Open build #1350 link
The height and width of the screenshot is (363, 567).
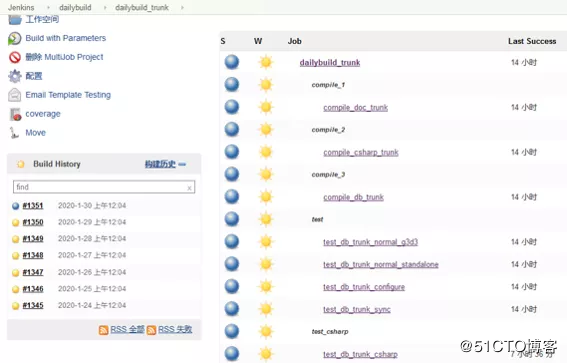(33, 222)
